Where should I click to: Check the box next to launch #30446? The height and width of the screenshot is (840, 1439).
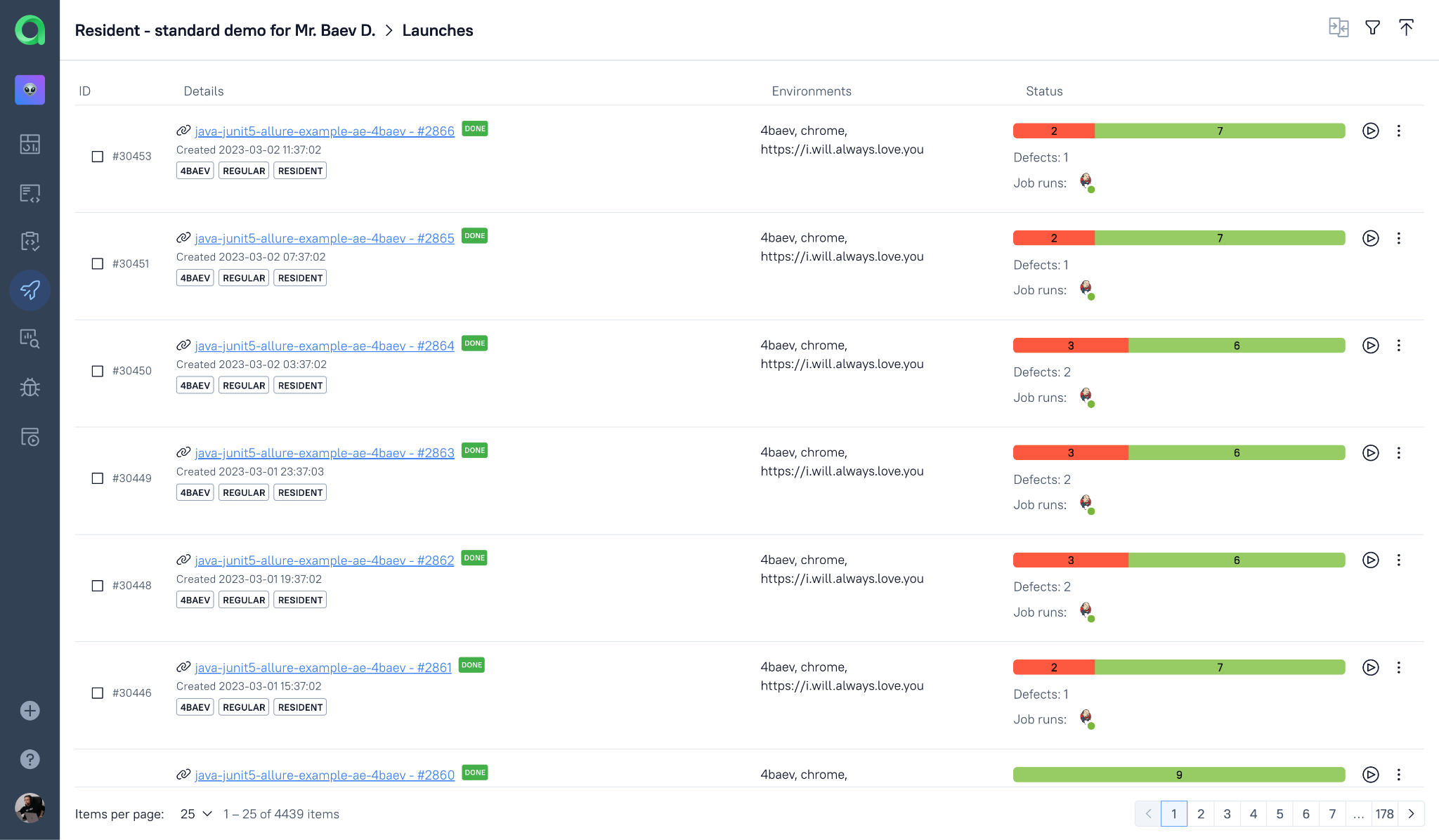pos(98,693)
